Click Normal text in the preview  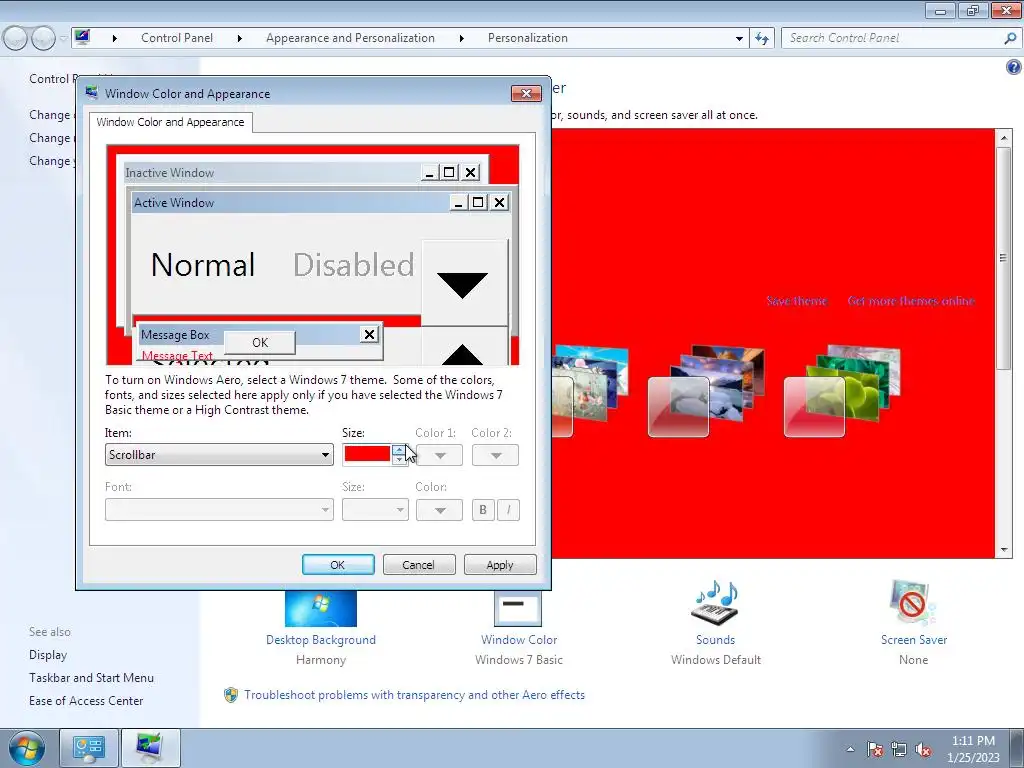[203, 264]
